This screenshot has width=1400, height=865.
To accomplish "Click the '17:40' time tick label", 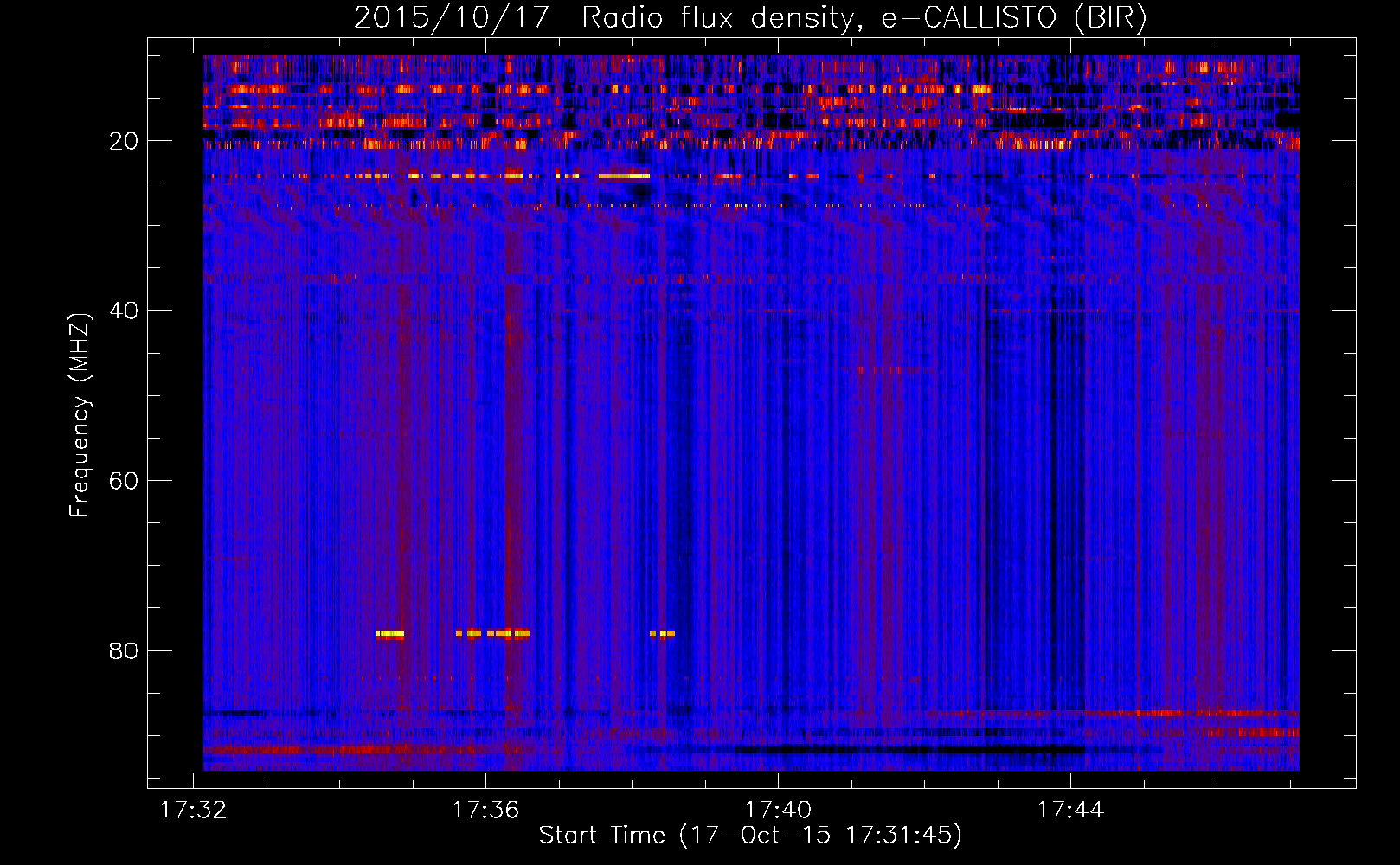I will tap(778, 810).
